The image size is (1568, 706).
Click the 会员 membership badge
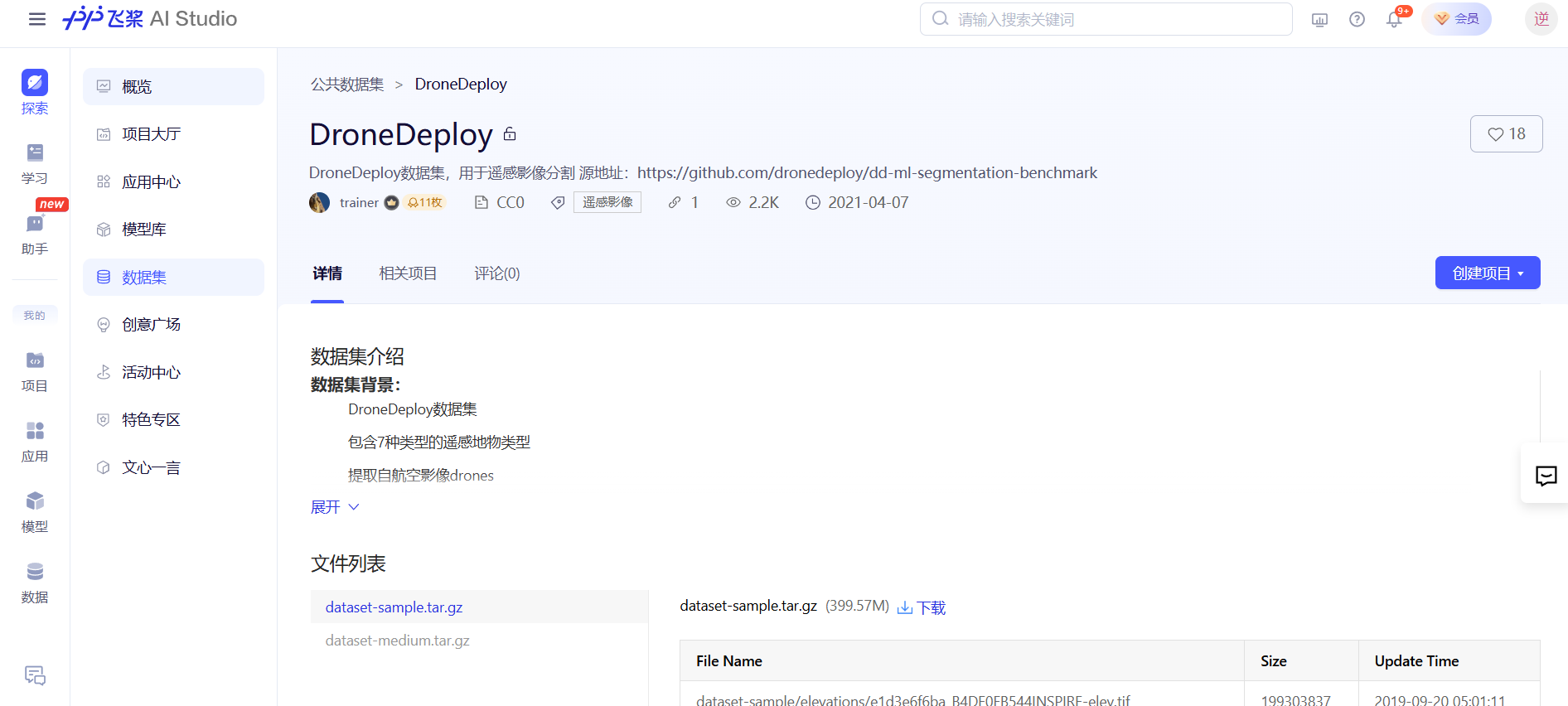point(1457,18)
